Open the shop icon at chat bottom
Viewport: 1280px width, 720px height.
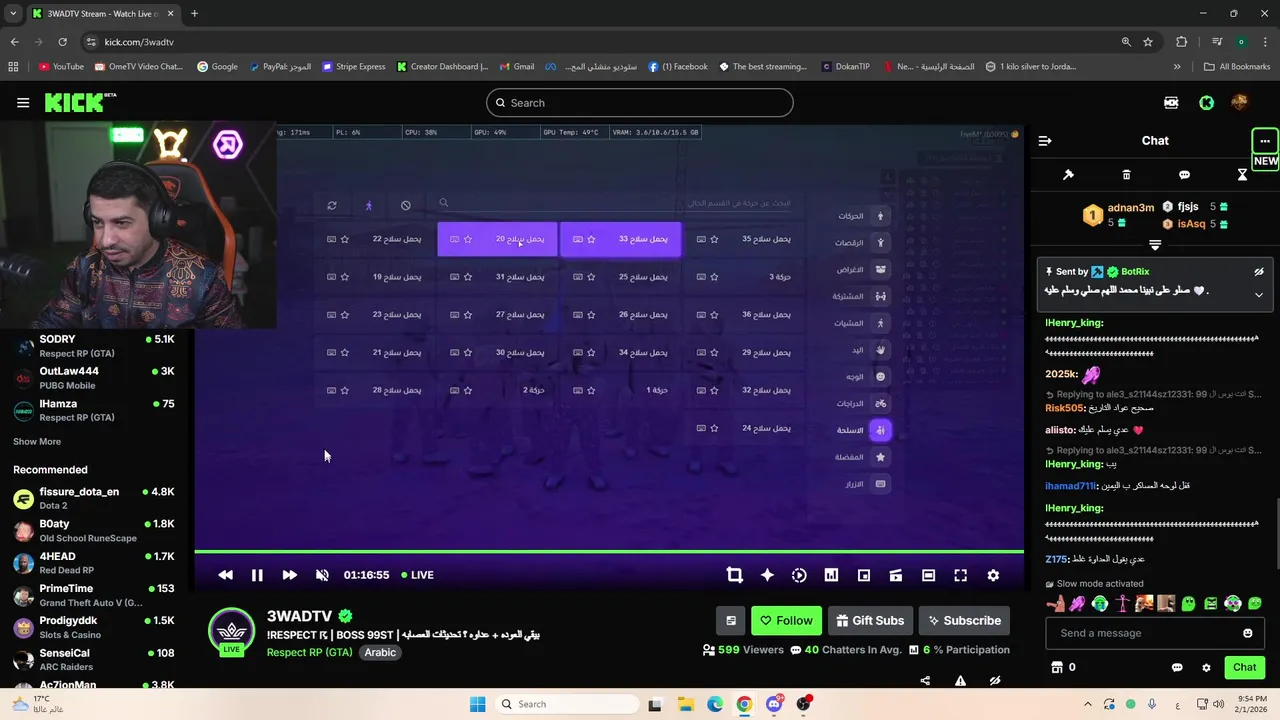[x=1056, y=667]
